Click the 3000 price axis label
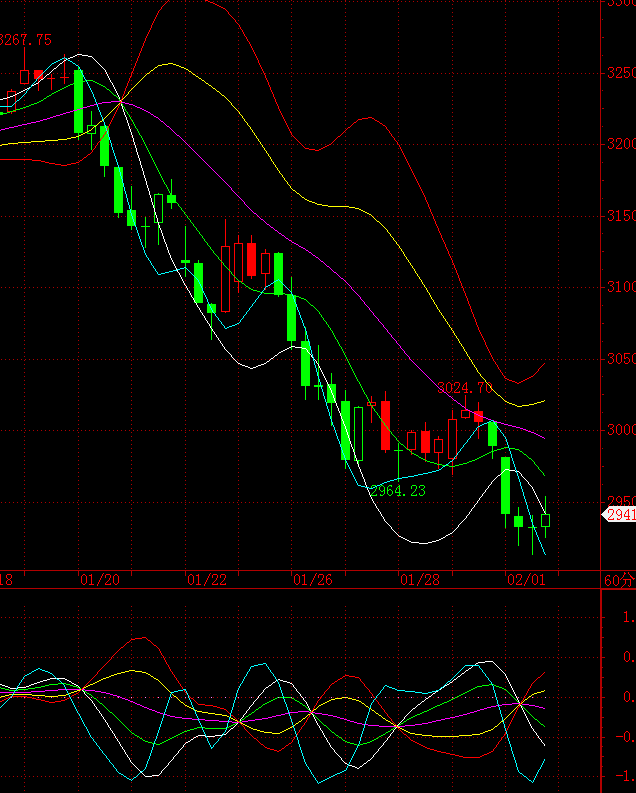Screen dimensions: 636x793 tap(621, 430)
